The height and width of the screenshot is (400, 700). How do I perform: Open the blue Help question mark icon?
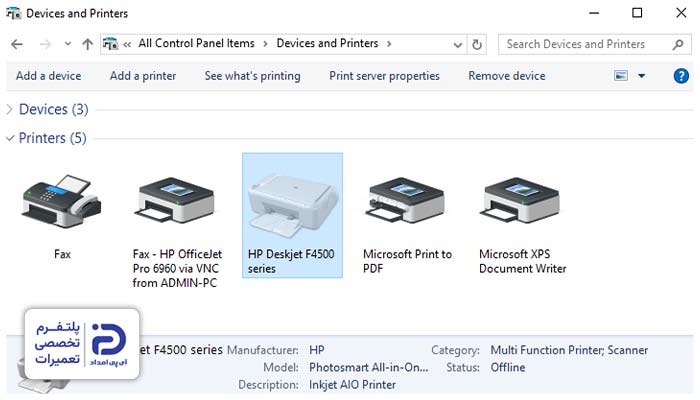pyautogui.click(x=681, y=76)
